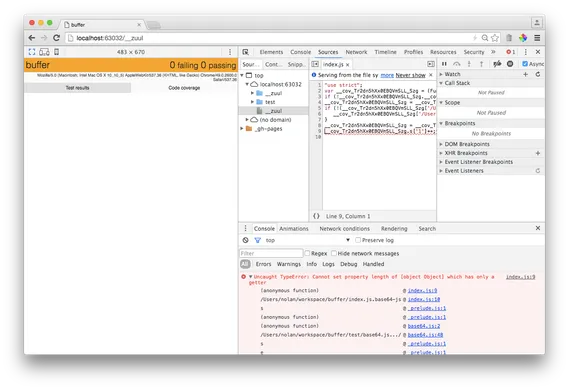Collapse the Call Stack section
The image size is (570, 390).
(441, 83)
